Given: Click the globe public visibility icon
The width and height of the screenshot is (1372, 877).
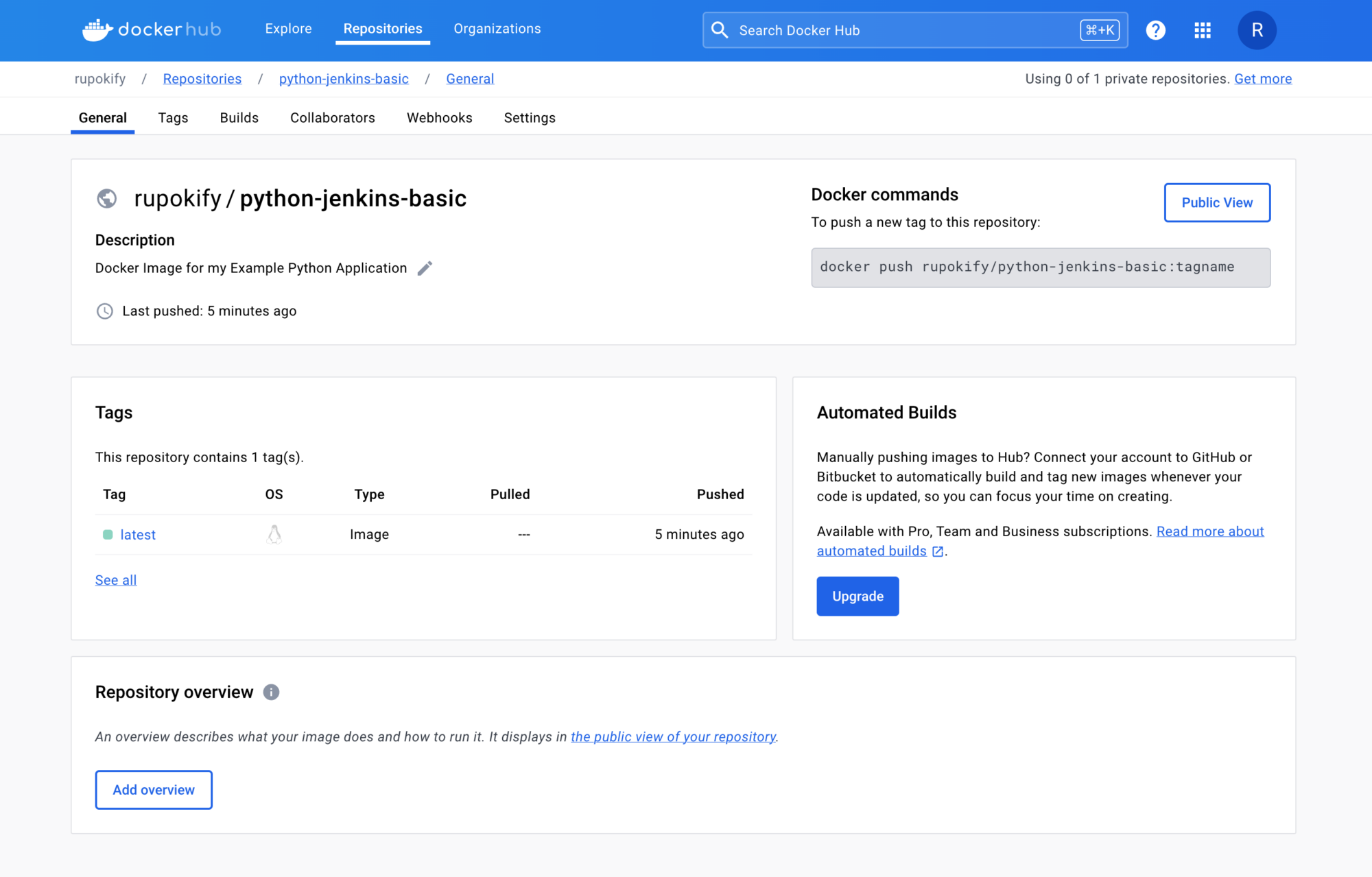Looking at the screenshot, I should (106, 198).
